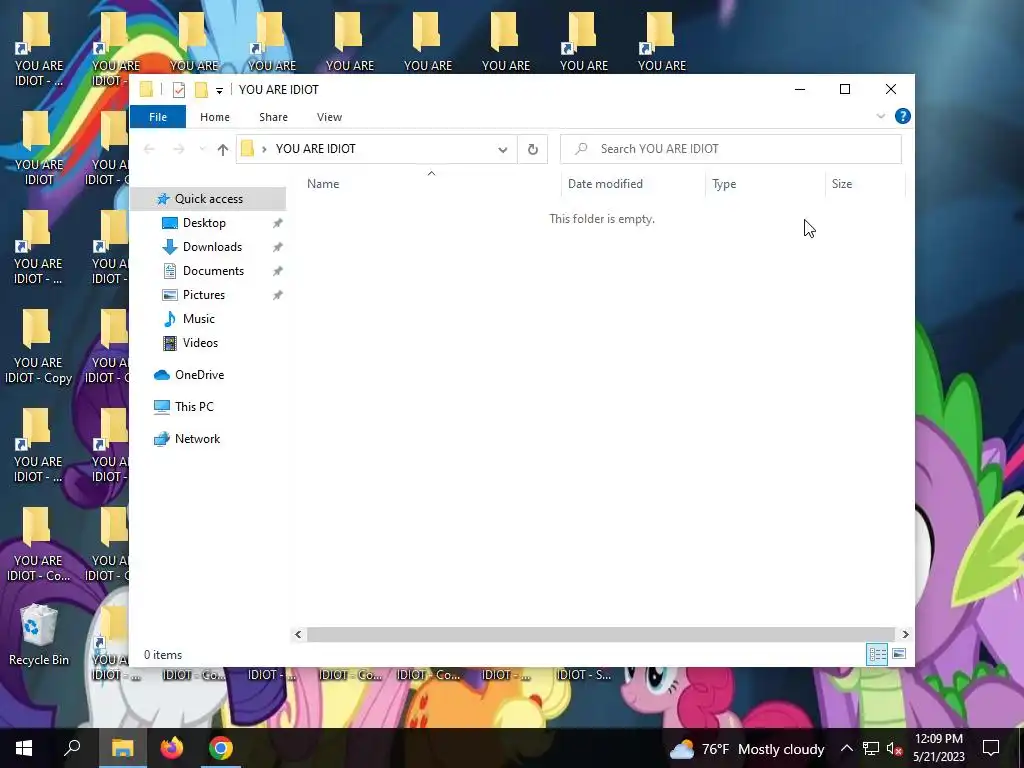
Task: Open Help with the blue question mark
Action: coord(903,116)
